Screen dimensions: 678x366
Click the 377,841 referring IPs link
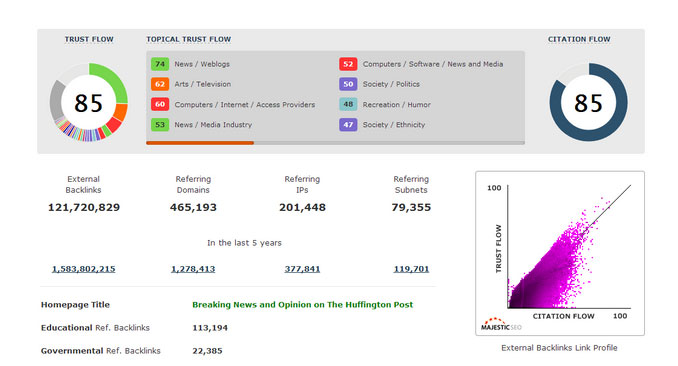[x=302, y=269]
